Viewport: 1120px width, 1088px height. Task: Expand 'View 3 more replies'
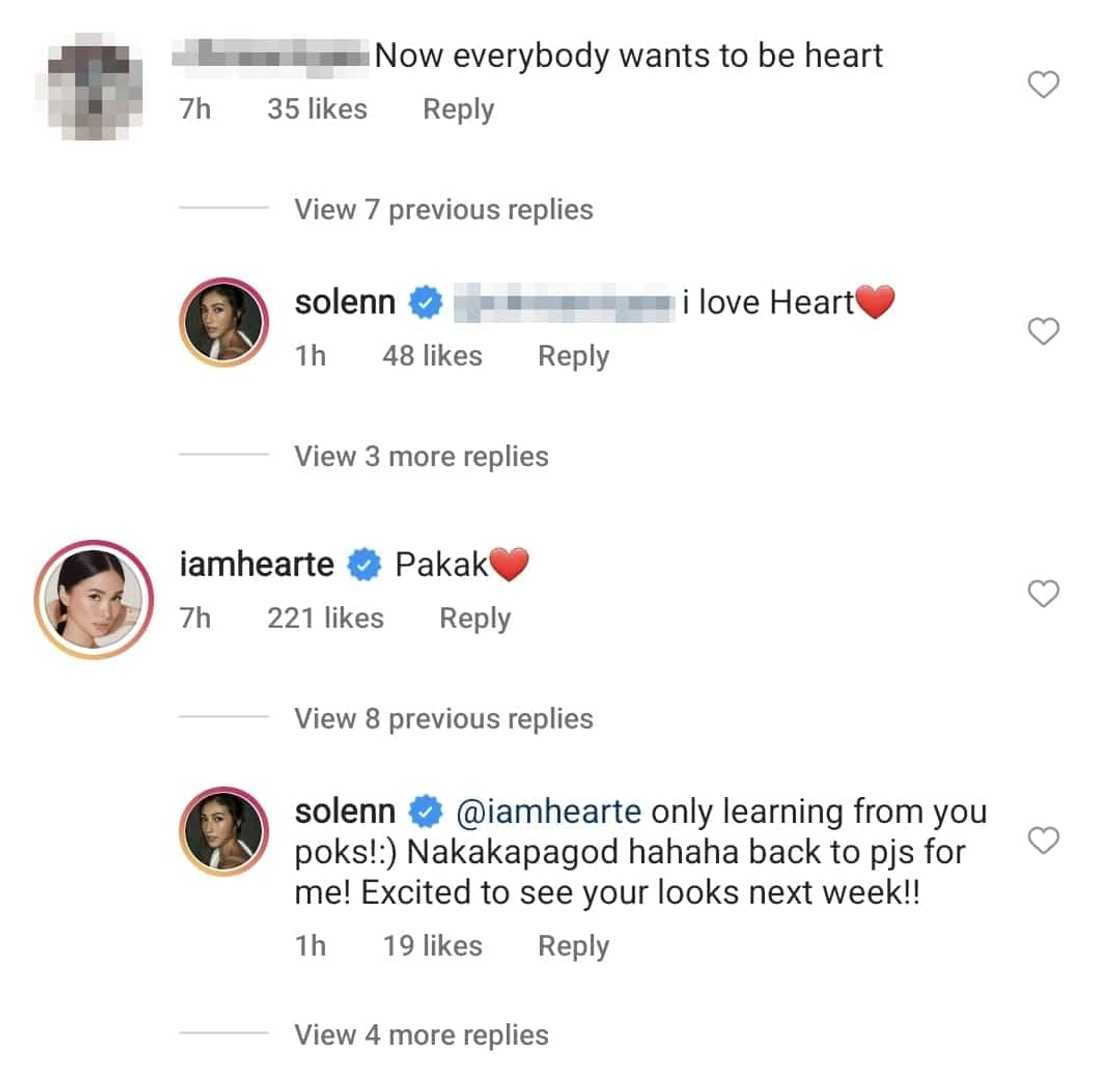pos(421,457)
